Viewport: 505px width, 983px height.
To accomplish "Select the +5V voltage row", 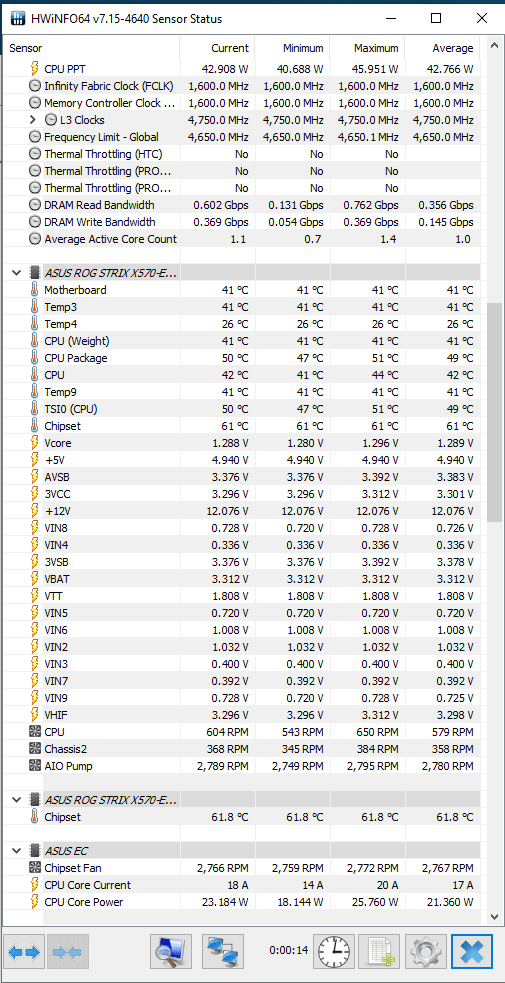I will tap(242, 460).
